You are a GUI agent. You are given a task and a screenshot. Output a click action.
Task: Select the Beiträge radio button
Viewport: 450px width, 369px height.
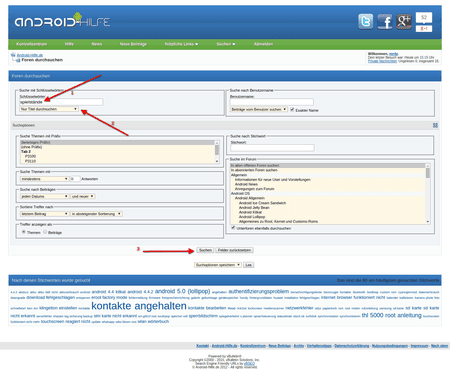pyautogui.click(x=45, y=232)
